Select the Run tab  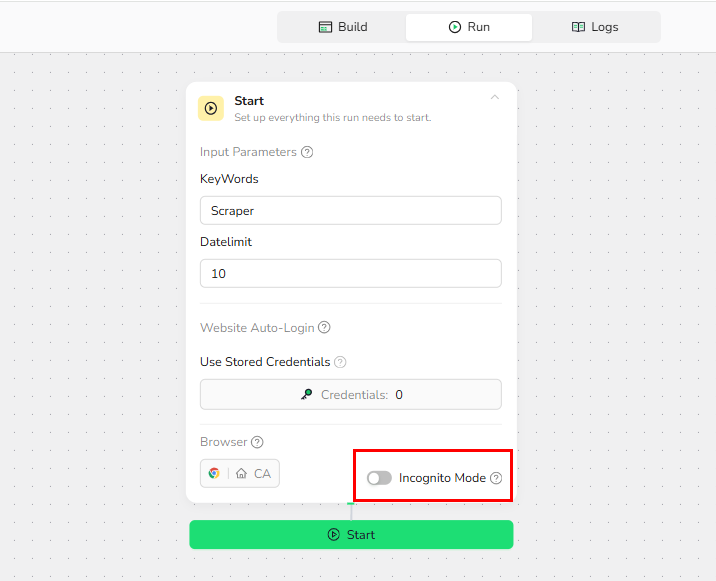pyautogui.click(x=469, y=27)
